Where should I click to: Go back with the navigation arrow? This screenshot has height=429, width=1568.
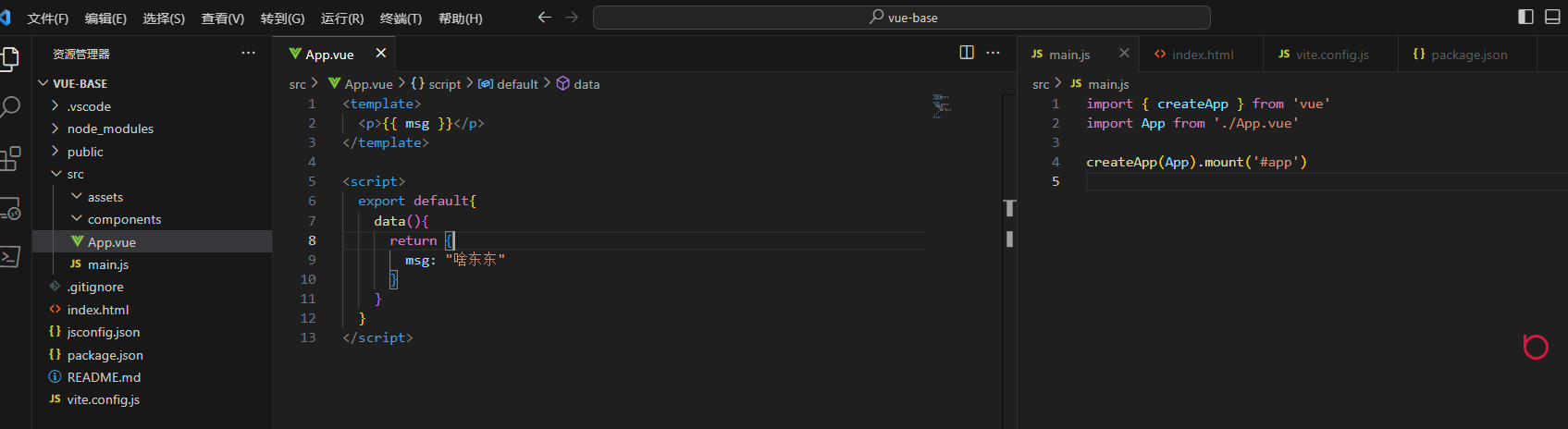coord(545,18)
